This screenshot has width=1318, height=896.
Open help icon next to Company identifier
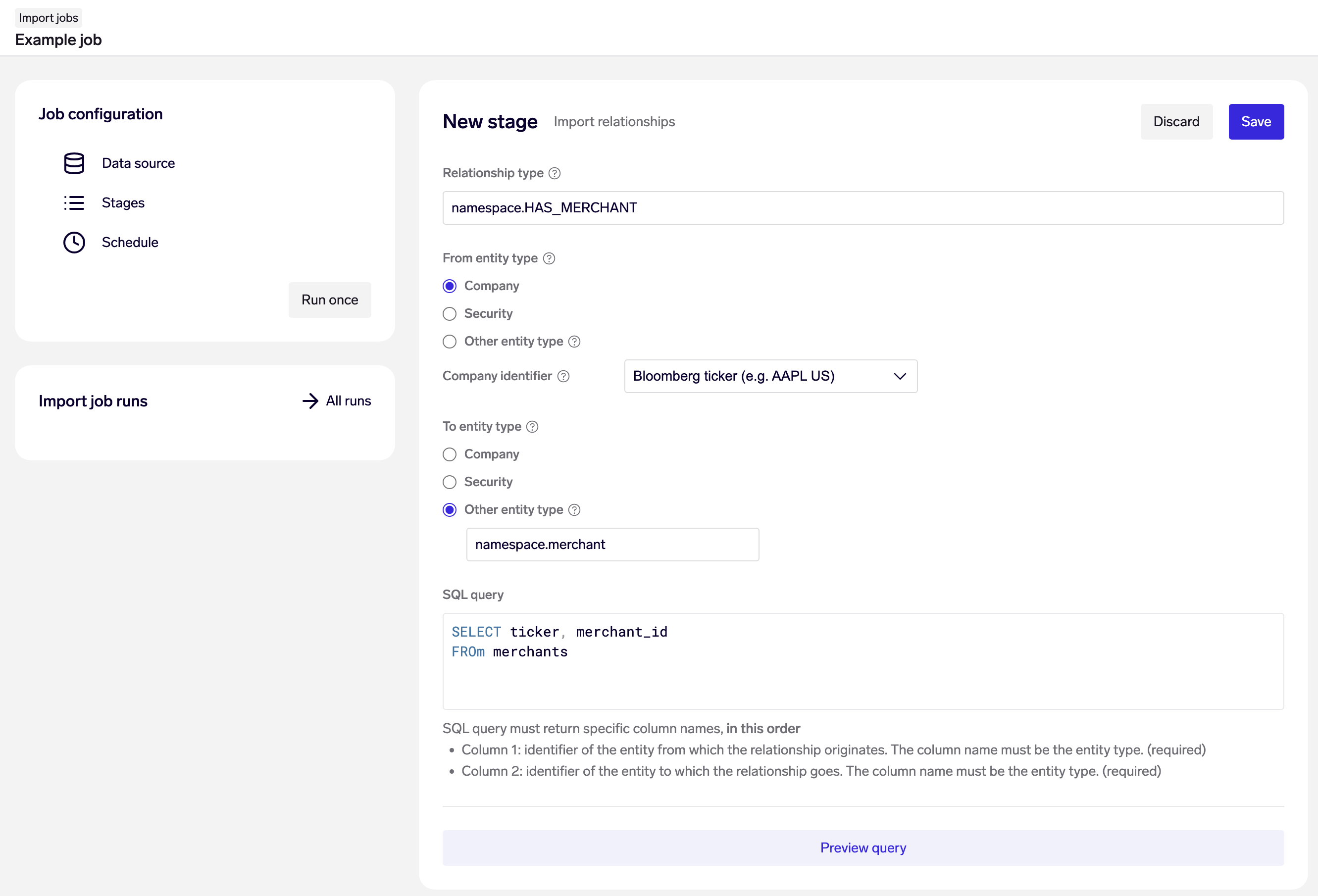click(563, 377)
